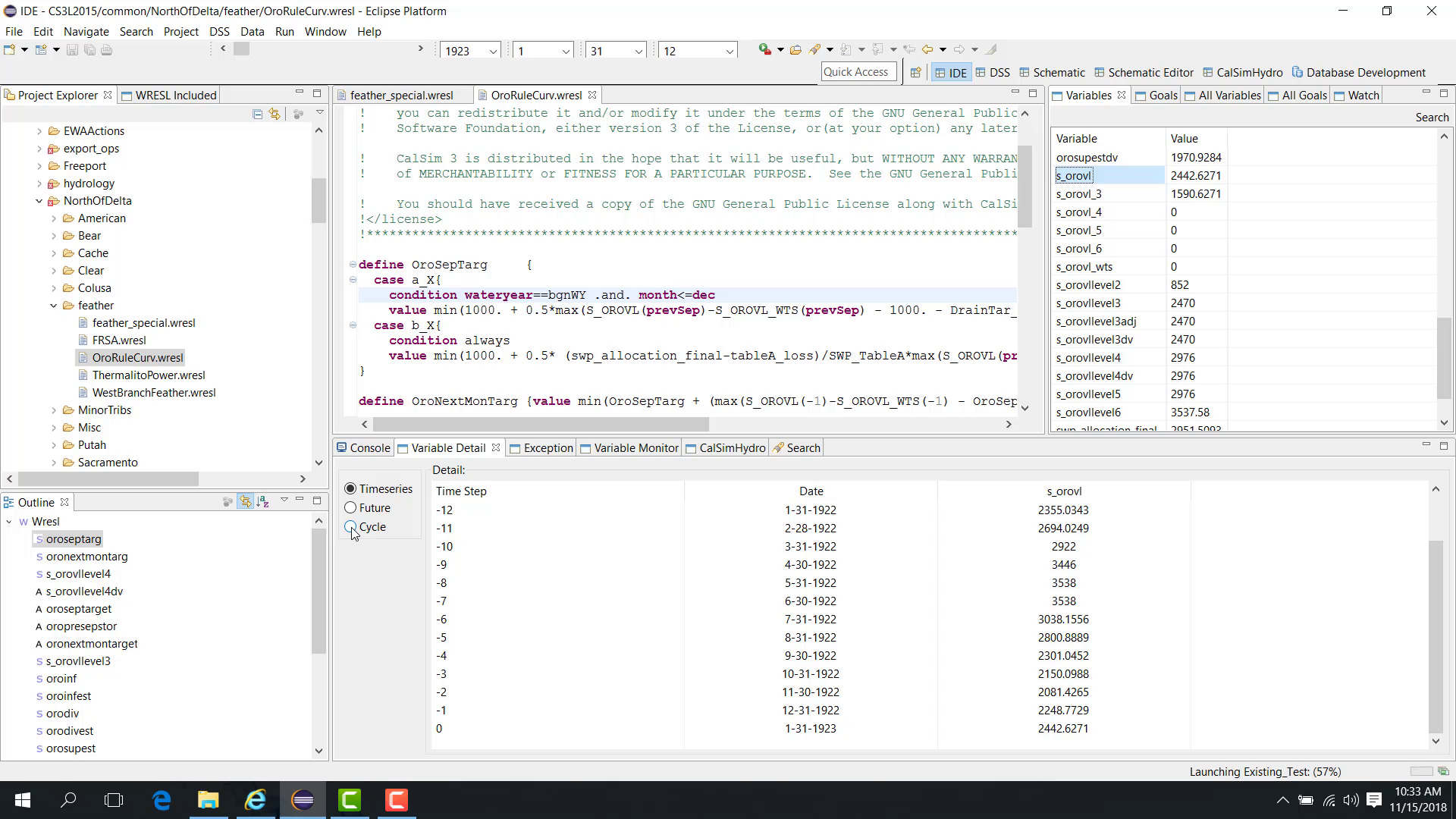Open Windows Start menu
Screen dimensions: 1456x819
coord(22,800)
